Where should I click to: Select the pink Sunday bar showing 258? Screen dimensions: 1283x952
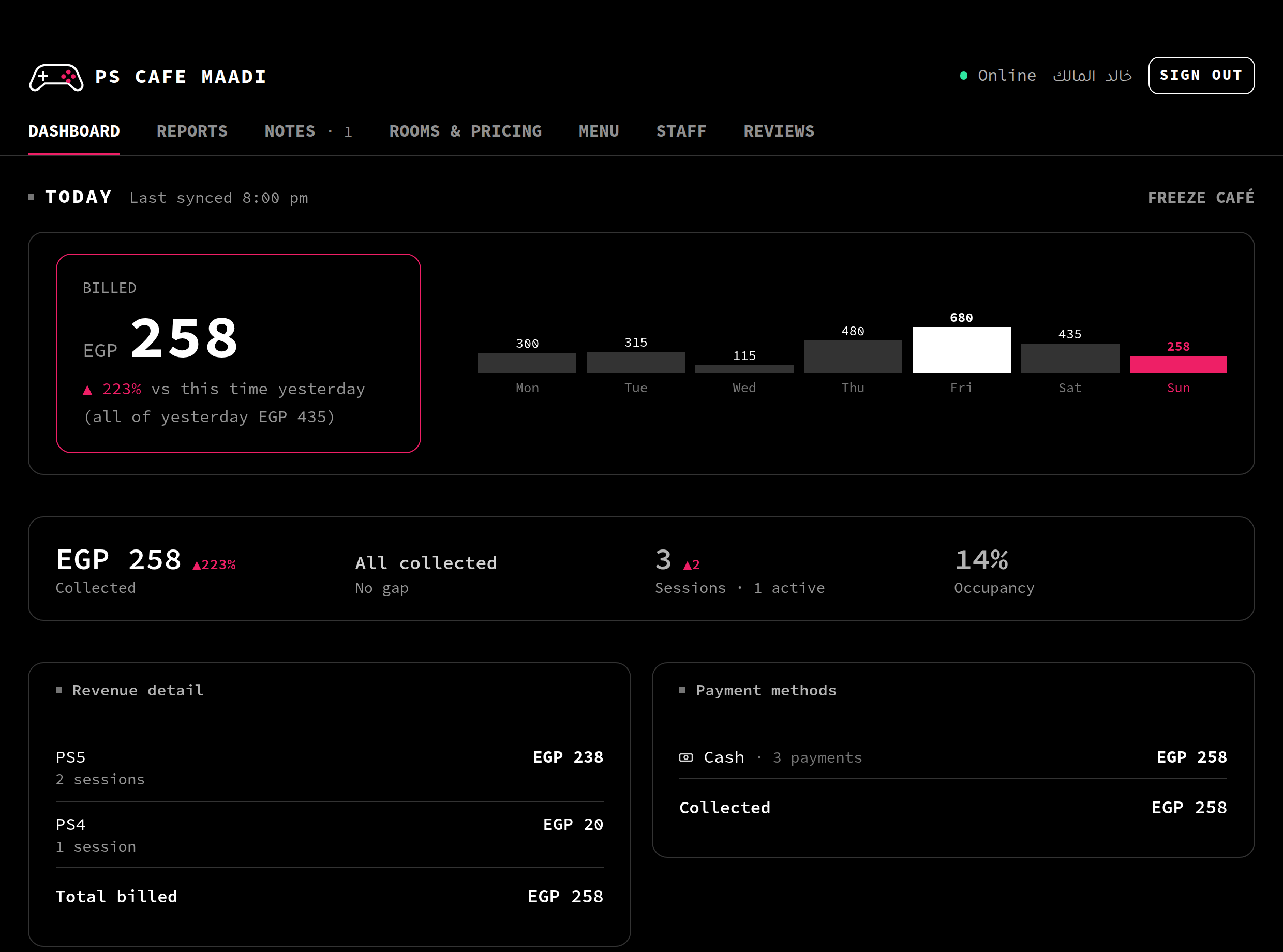tap(1178, 364)
